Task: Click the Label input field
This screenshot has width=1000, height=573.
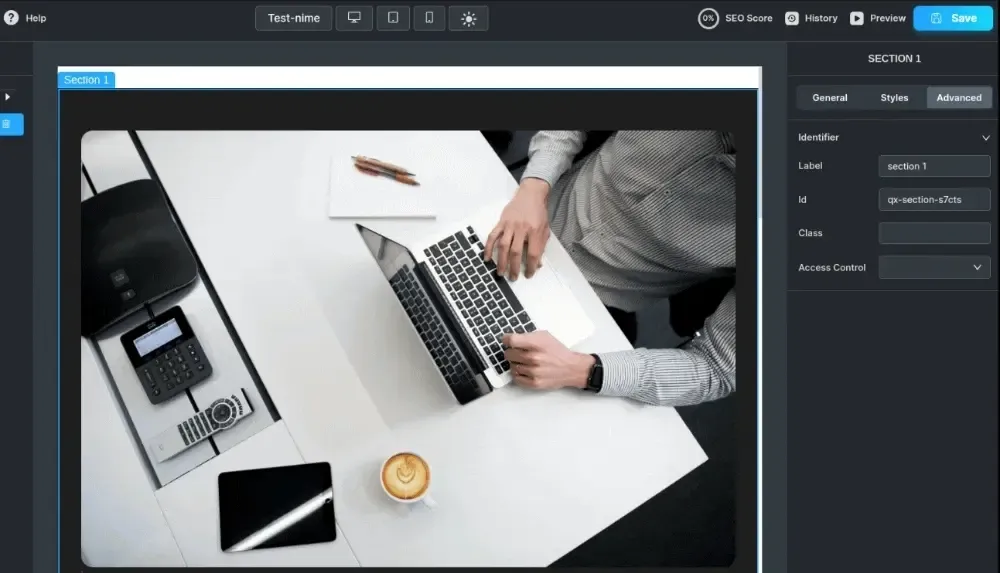Action: pyautogui.click(x=934, y=166)
